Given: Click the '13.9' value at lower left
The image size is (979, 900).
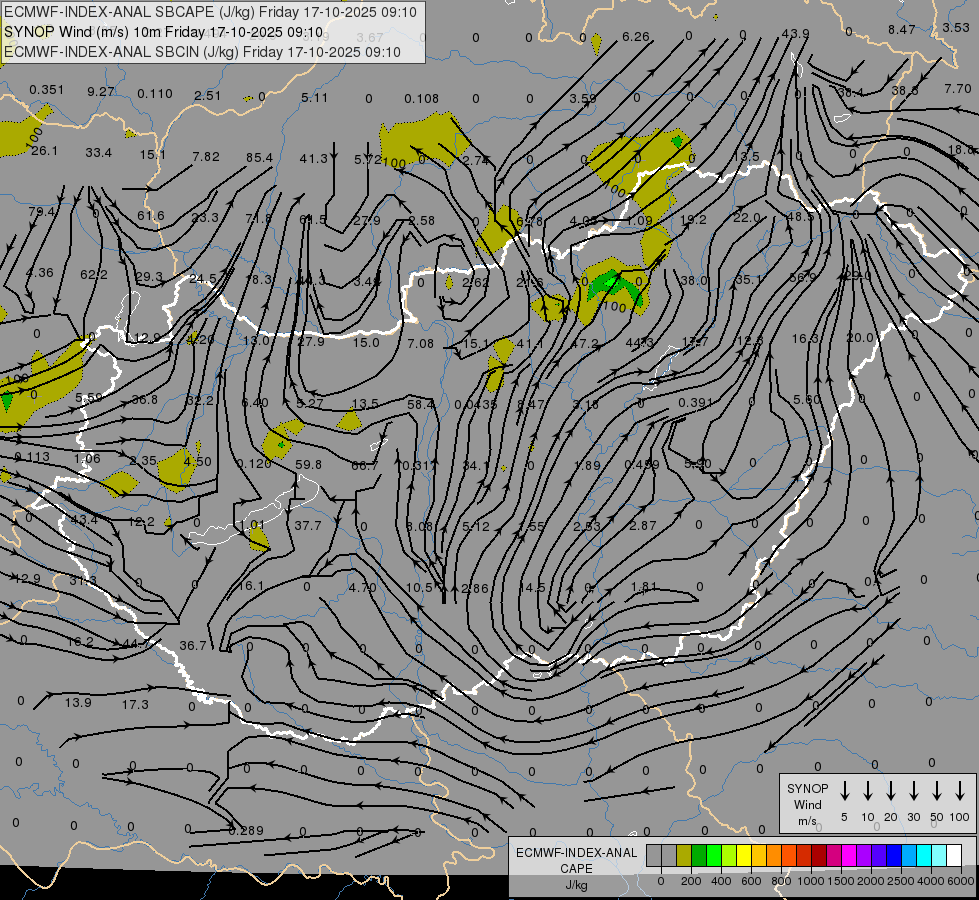Looking at the screenshot, I should 78,702.
